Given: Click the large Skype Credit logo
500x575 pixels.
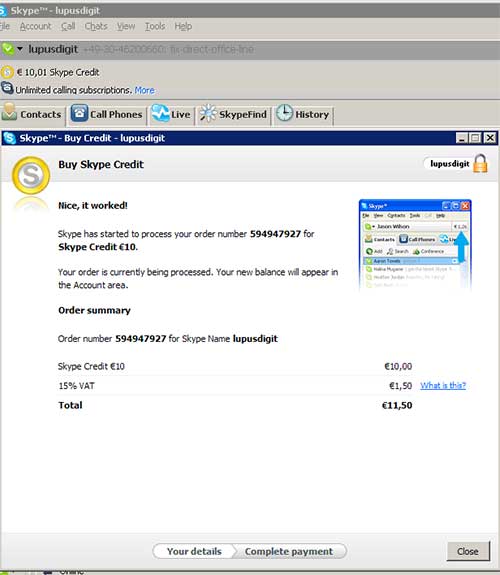Looking at the screenshot, I should pos(31,175).
